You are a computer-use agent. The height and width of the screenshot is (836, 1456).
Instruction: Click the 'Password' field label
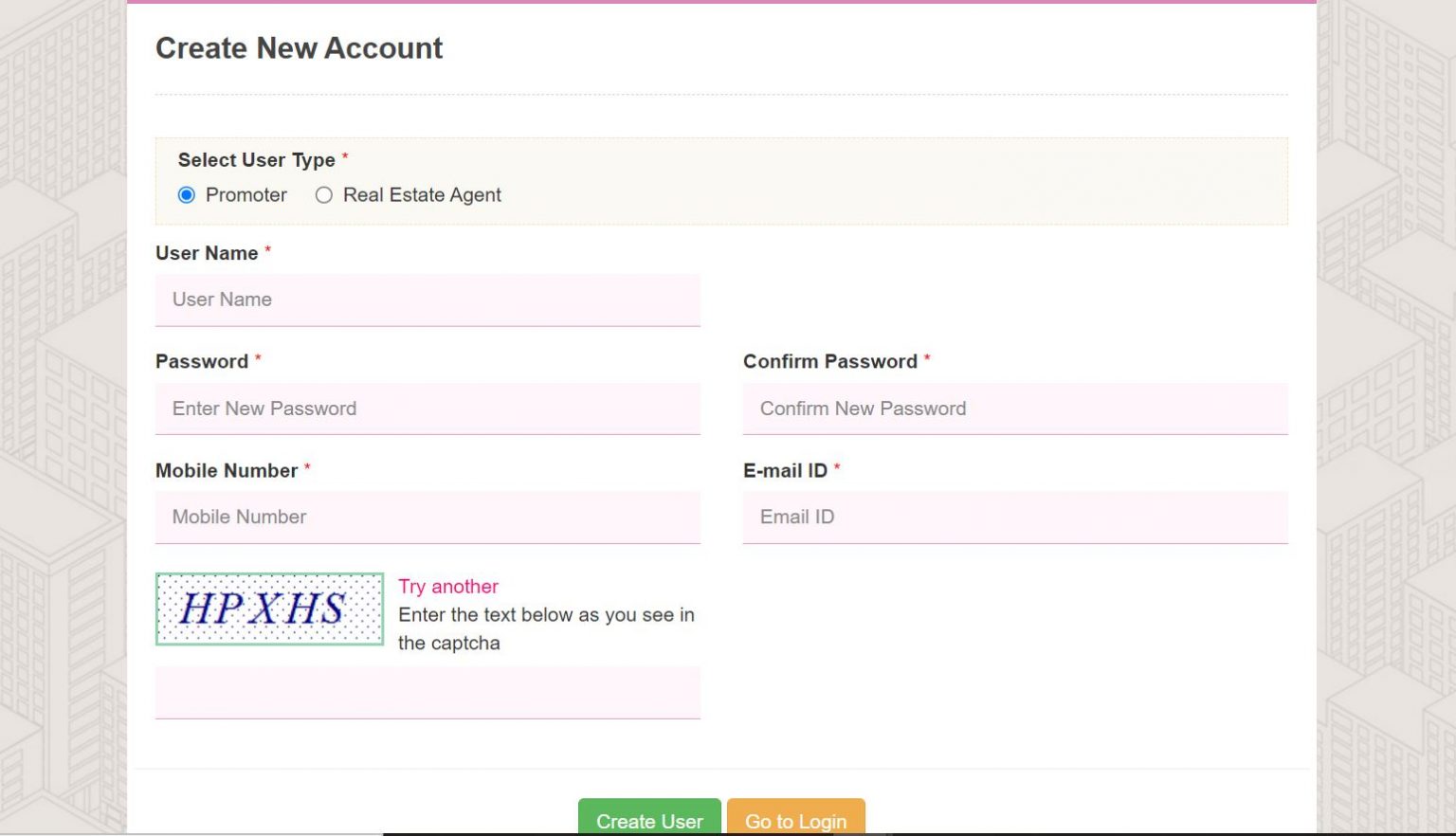point(202,362)
